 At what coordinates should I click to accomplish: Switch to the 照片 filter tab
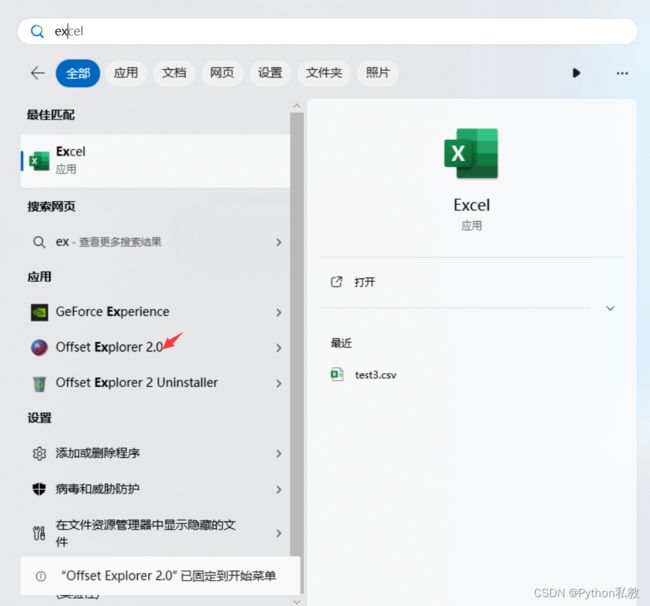(378, 73)
